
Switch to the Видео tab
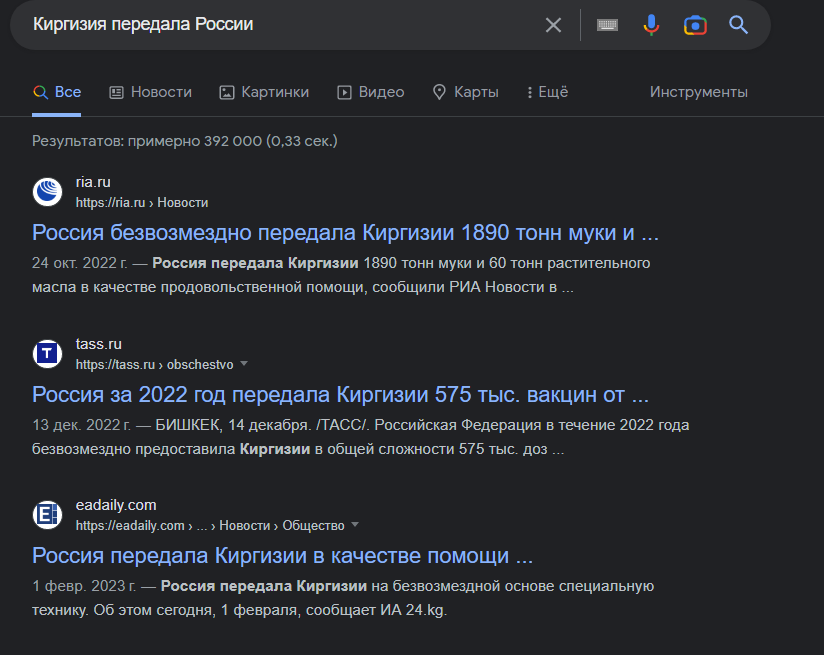pyautogui.click(x=371, y=92)
